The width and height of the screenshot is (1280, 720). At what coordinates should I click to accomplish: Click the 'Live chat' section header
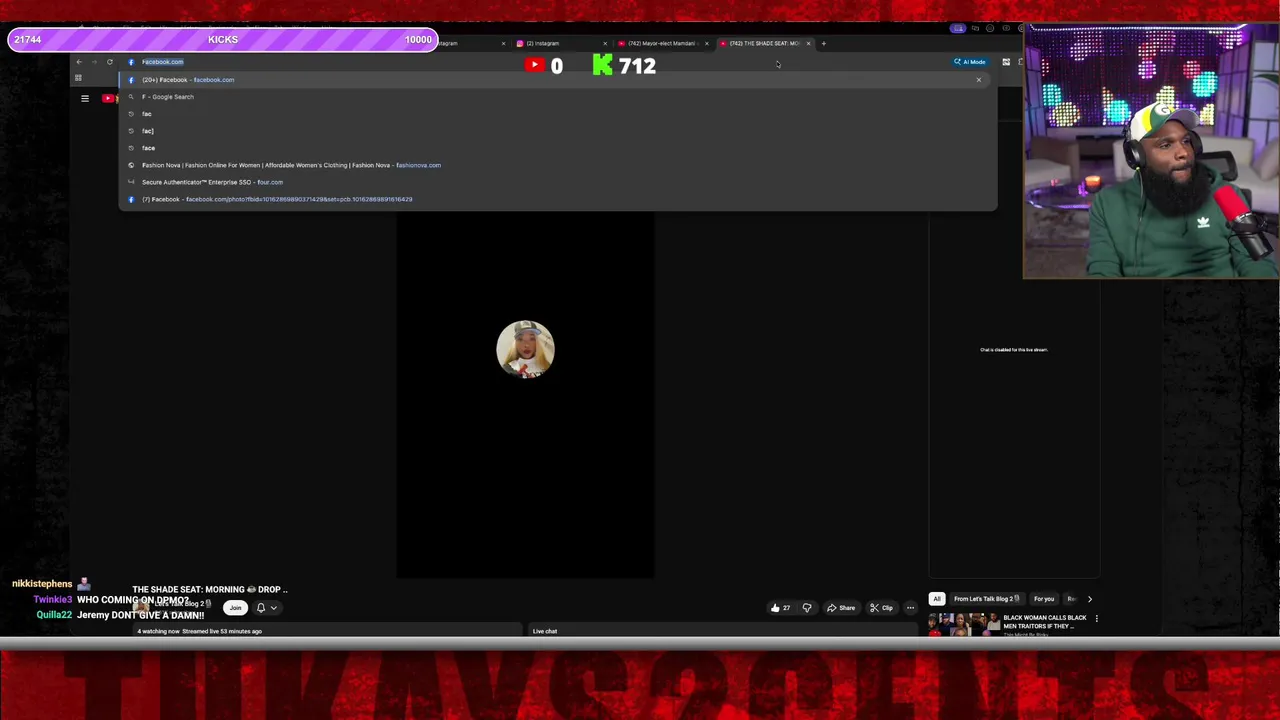[545, 631]
